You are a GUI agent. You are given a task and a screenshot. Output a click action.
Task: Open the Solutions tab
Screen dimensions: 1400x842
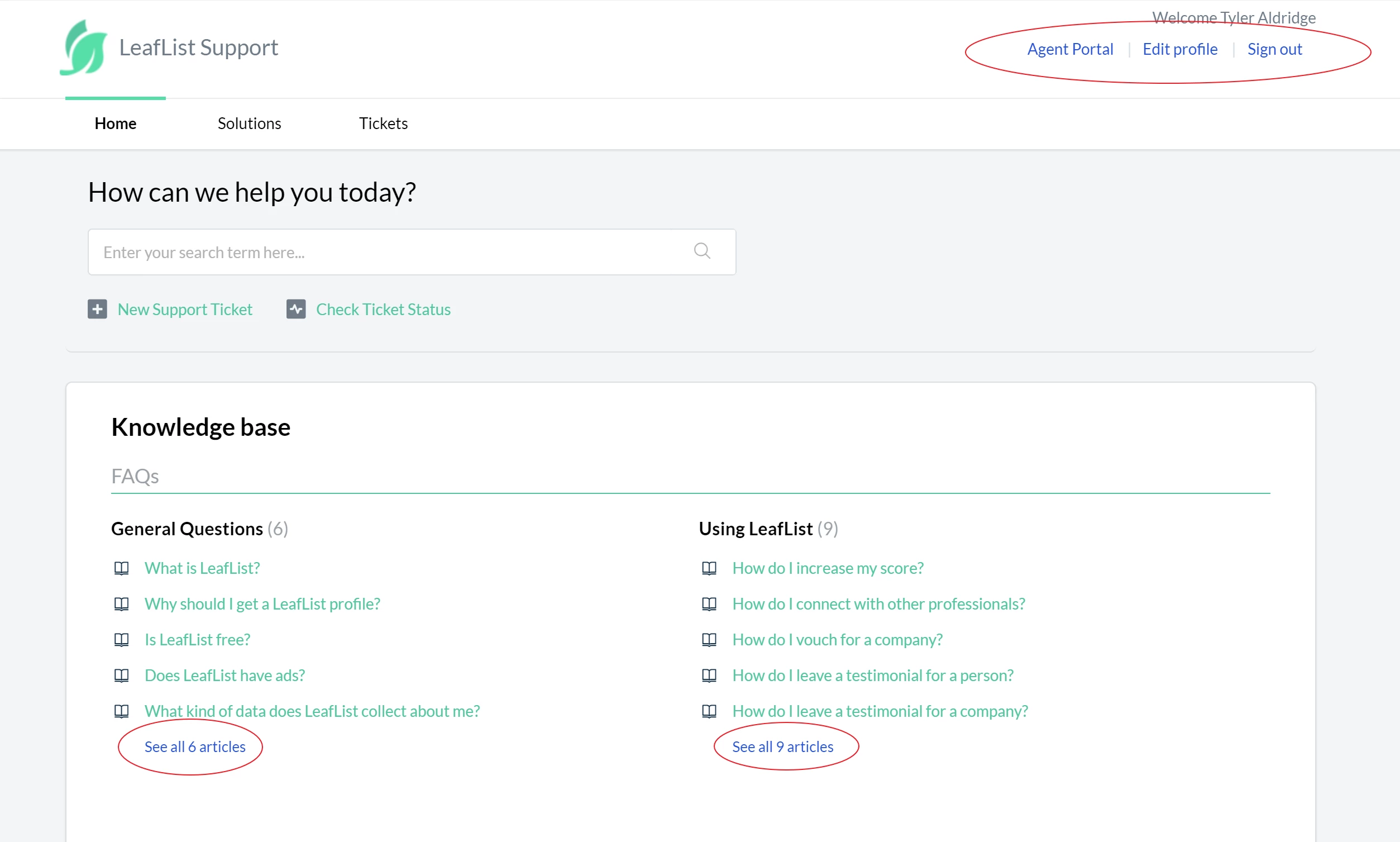click(250, 123)
